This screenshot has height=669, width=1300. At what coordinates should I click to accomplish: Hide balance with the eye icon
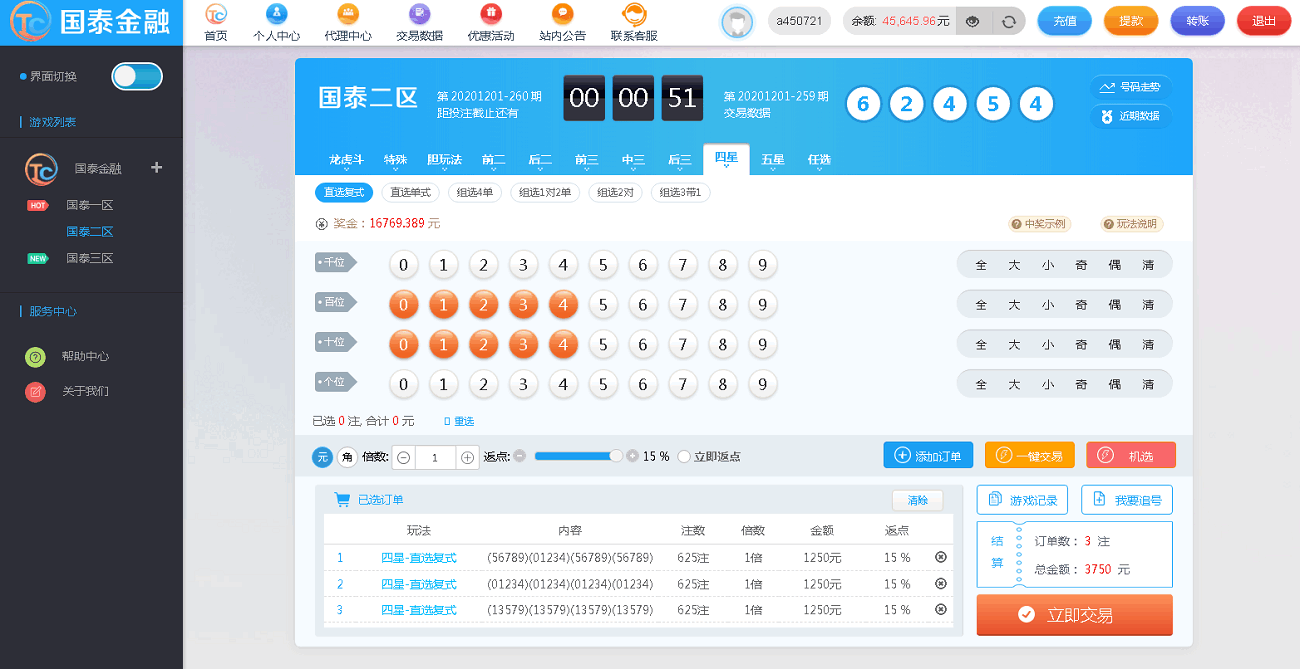(972, 20)
